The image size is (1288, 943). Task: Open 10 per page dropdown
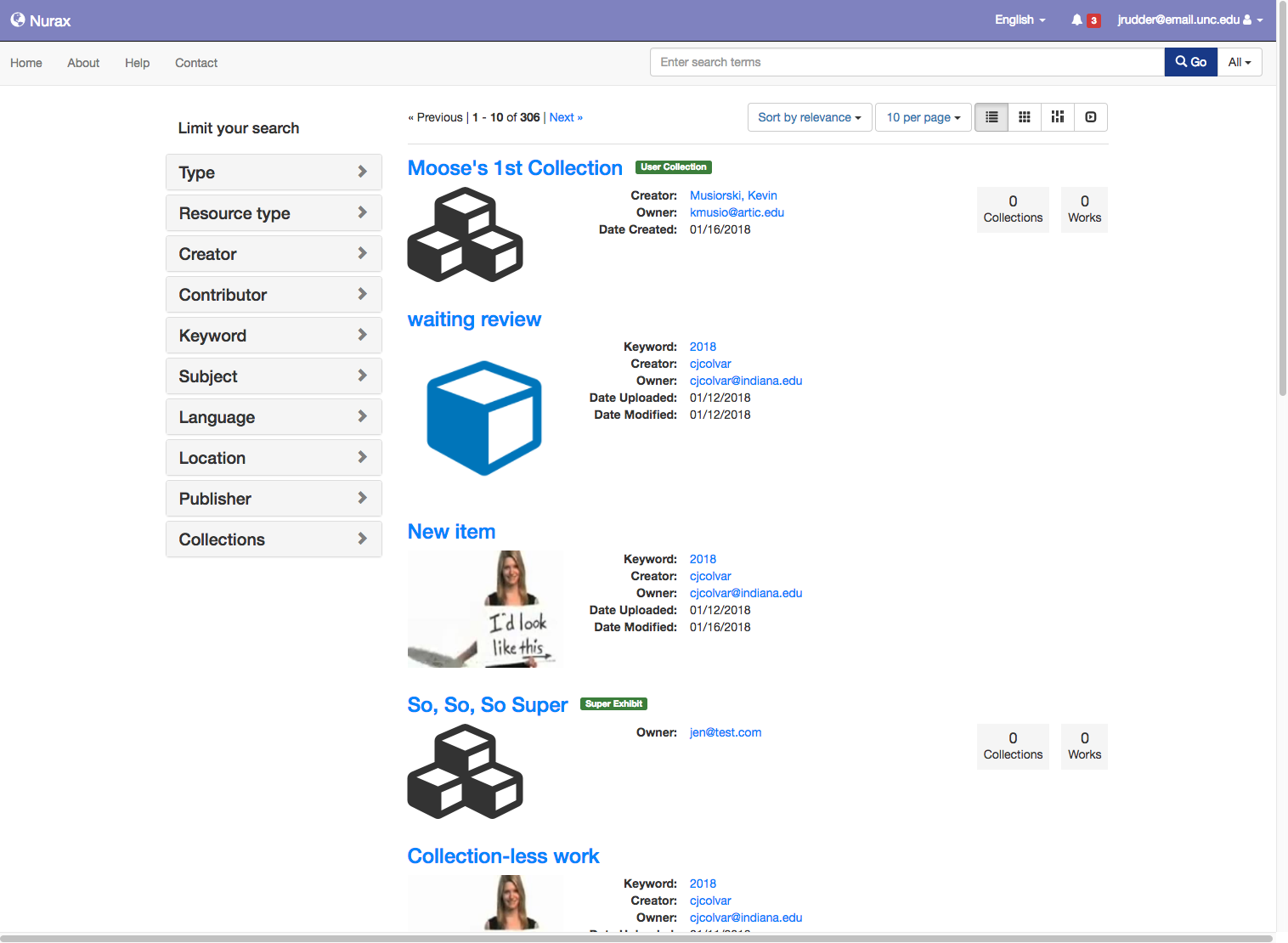tap(924, 117)
